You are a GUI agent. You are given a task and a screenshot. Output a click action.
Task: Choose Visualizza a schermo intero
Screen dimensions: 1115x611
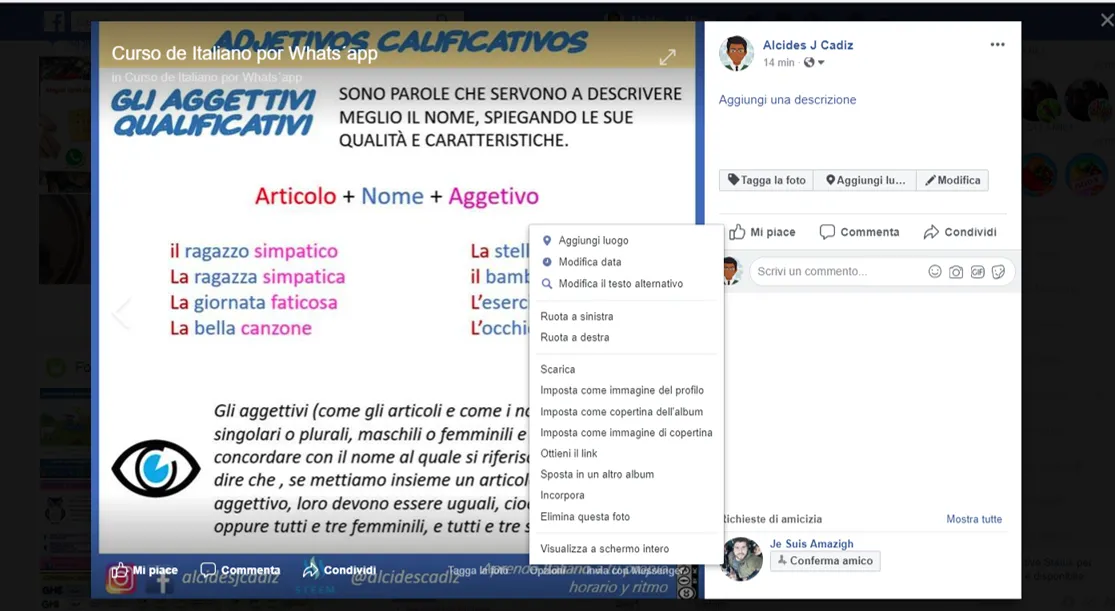[x=626, y=548]
